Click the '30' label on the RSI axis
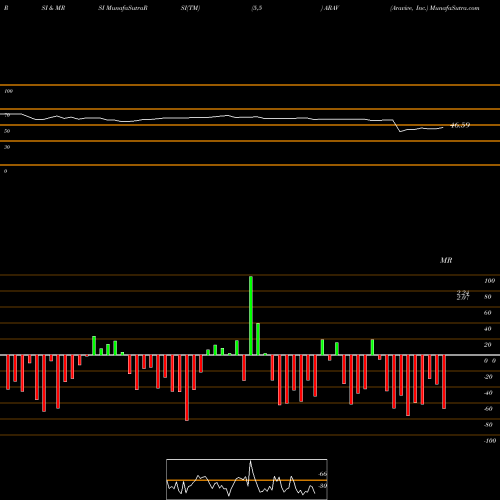The image size is (500, 500). point(7,147)
